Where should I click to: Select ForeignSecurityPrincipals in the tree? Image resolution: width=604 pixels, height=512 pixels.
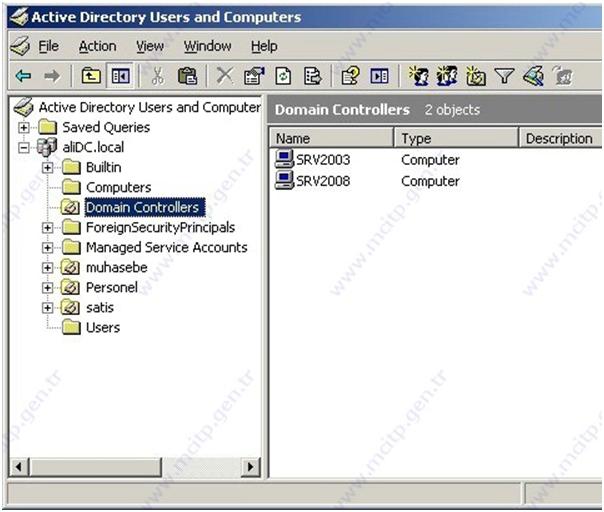point(160,228)
